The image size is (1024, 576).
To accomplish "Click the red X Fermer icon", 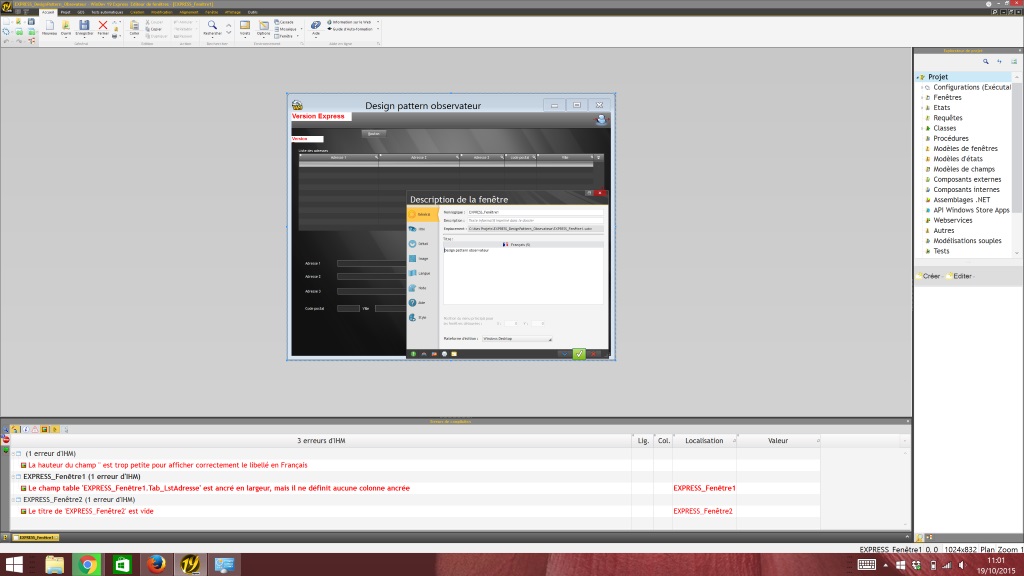I will (103, 26).
